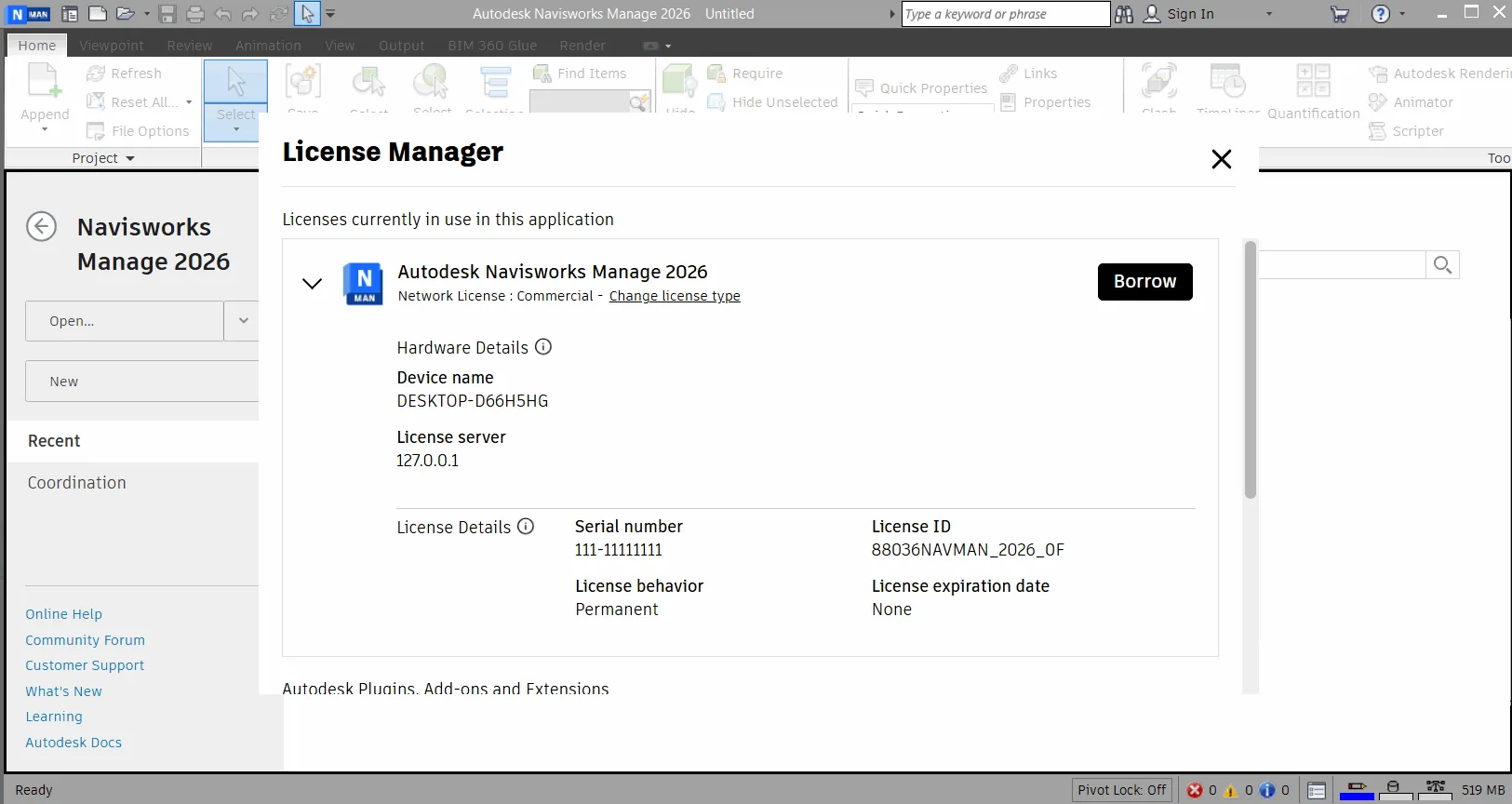Open the What's New link
Image resolution: width=1512 pixels, height=804 pixels.
coord(64,691)
